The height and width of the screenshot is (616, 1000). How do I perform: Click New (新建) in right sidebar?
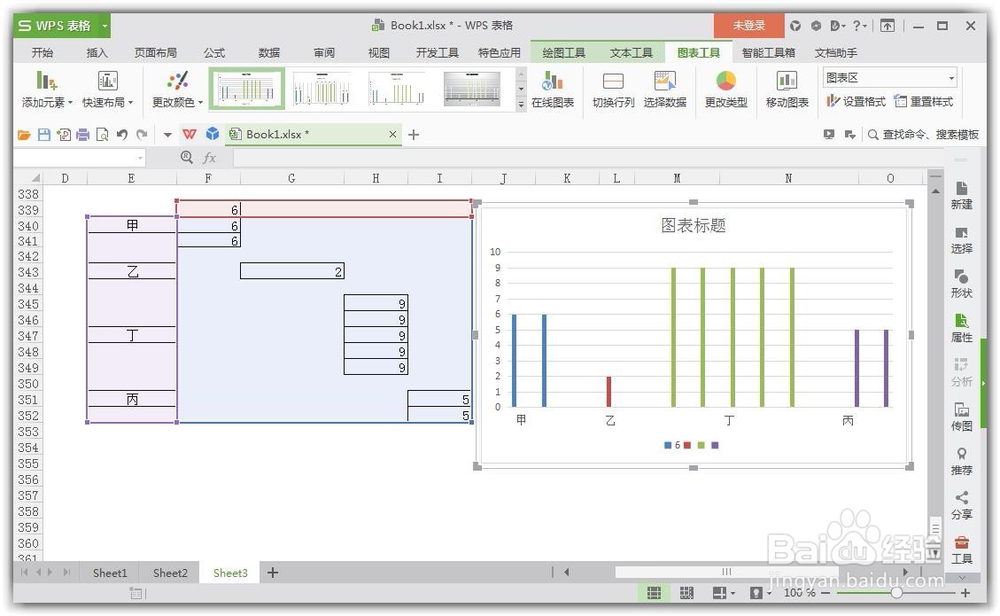click(961, 195)
